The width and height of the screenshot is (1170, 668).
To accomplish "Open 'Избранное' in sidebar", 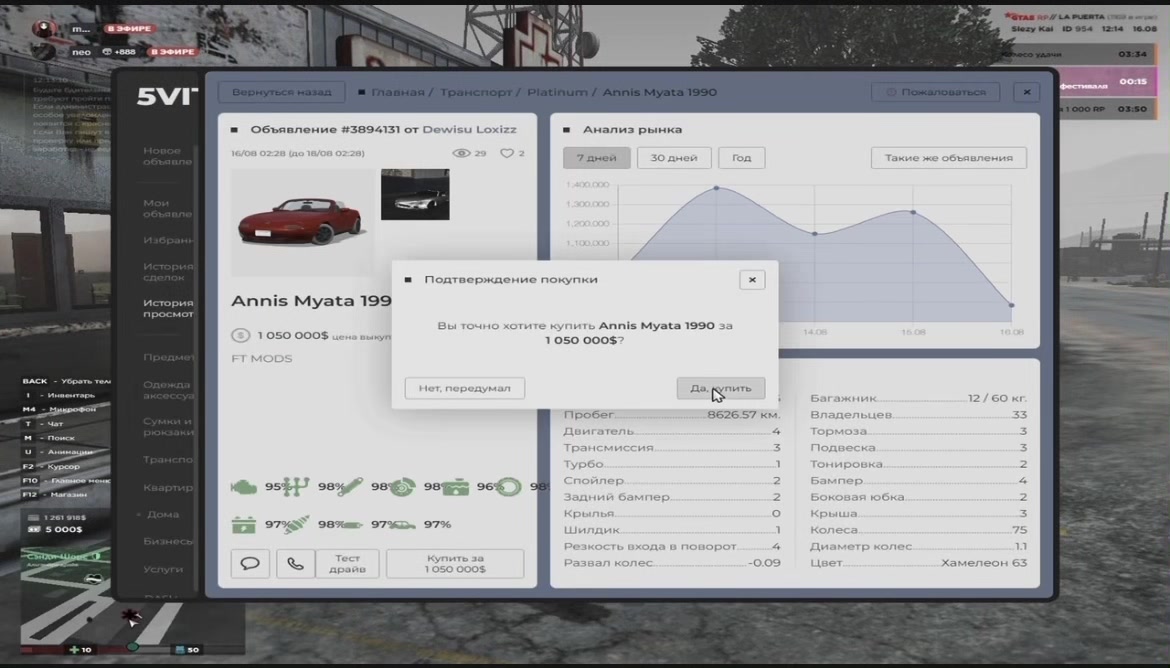I will click(x=168, y=240).
